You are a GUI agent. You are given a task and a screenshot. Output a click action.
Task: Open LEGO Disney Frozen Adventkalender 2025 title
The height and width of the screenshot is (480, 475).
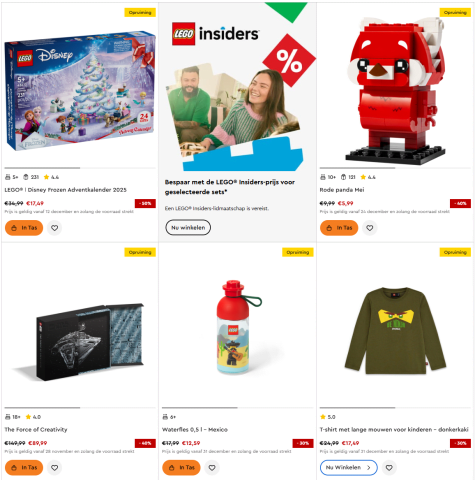click(x=65, y=190)
